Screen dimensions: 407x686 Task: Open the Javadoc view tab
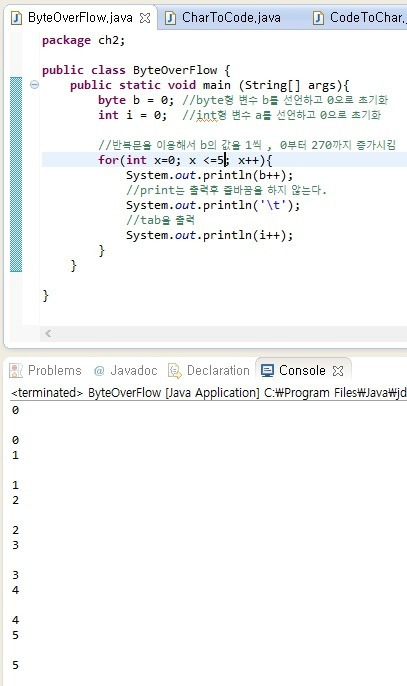[133, 371]
